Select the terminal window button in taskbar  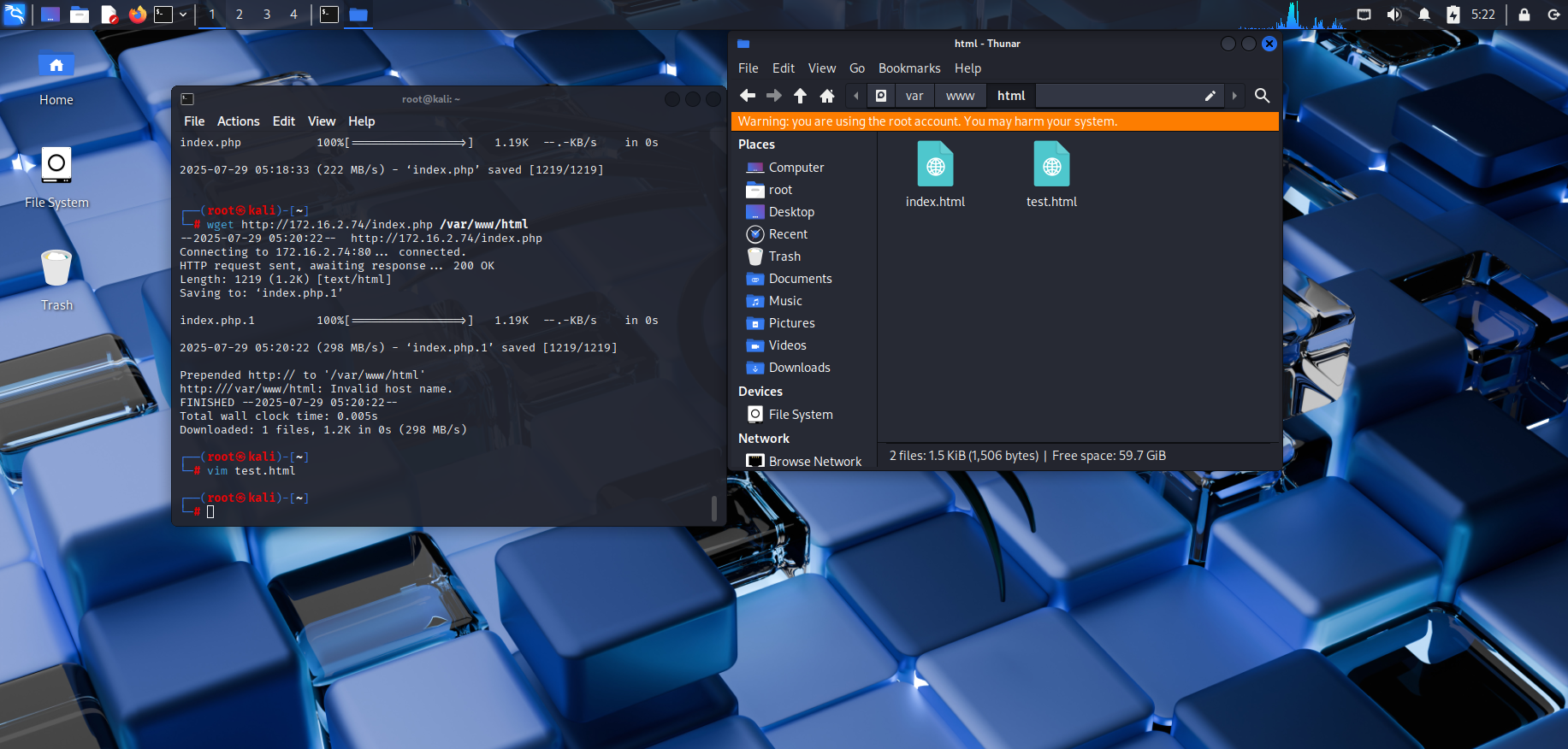click(329, 15)
